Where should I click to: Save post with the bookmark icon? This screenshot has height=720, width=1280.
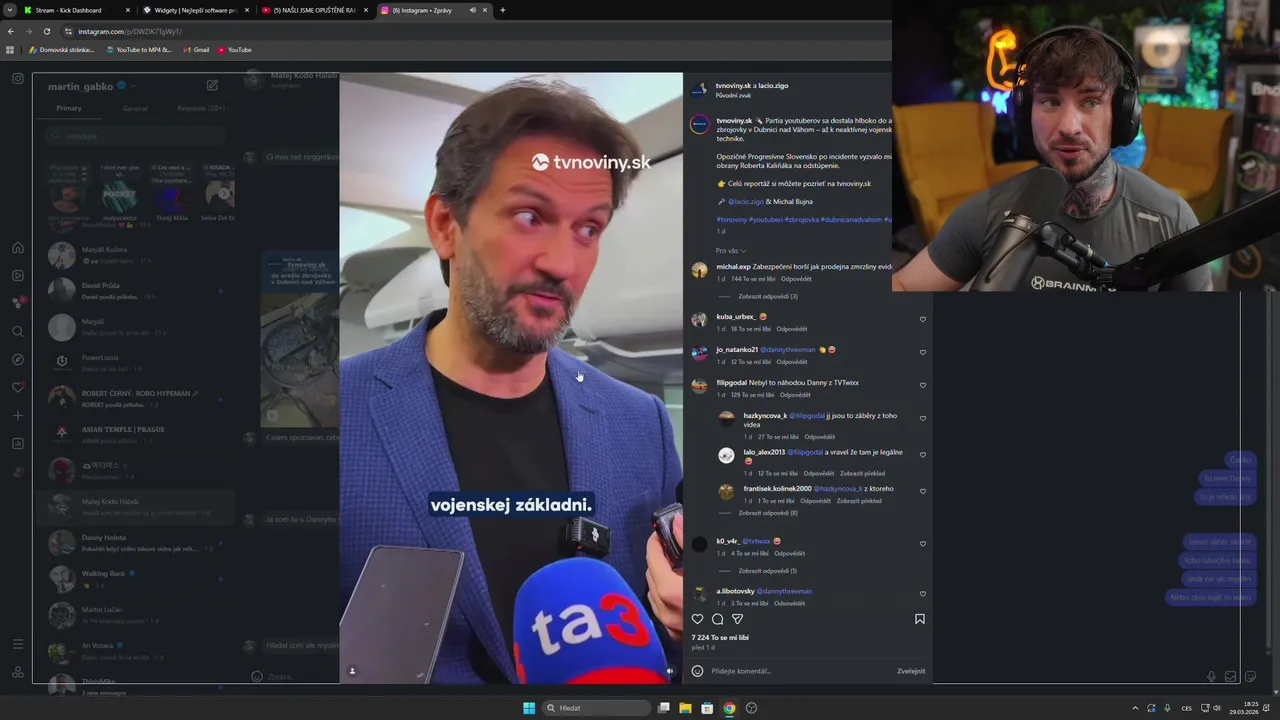pos(919,619)
